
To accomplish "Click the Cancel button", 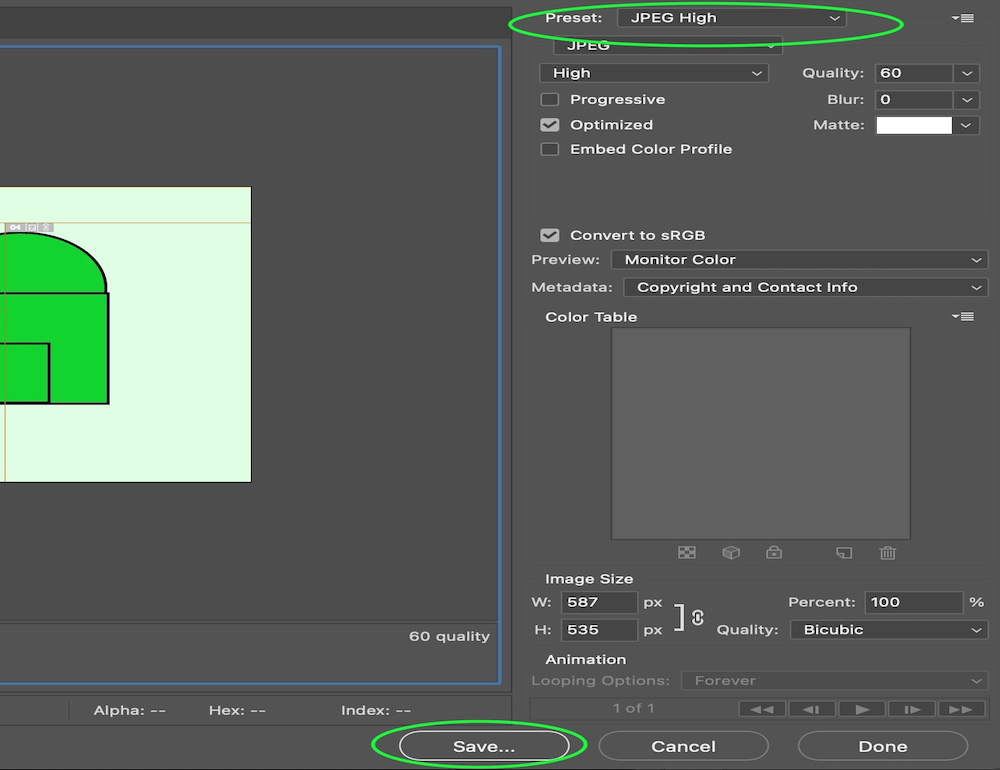I will pyautogui.click(x=683, y=746).
